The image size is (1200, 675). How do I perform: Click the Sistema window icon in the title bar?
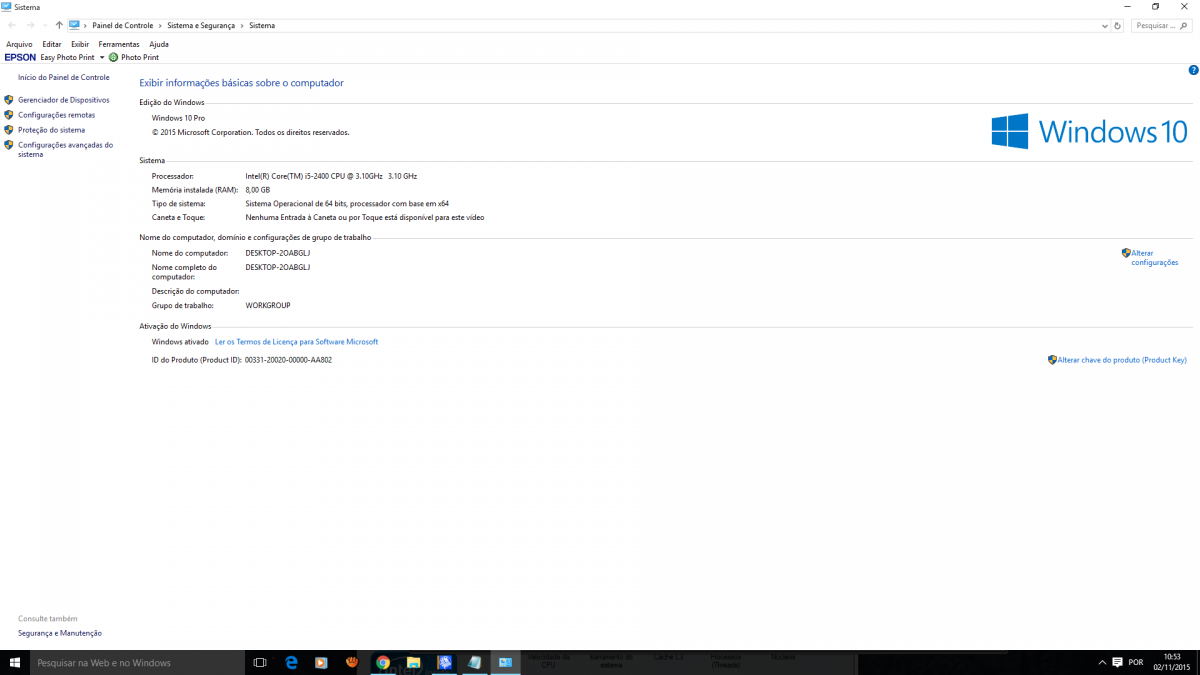point(7,6)
